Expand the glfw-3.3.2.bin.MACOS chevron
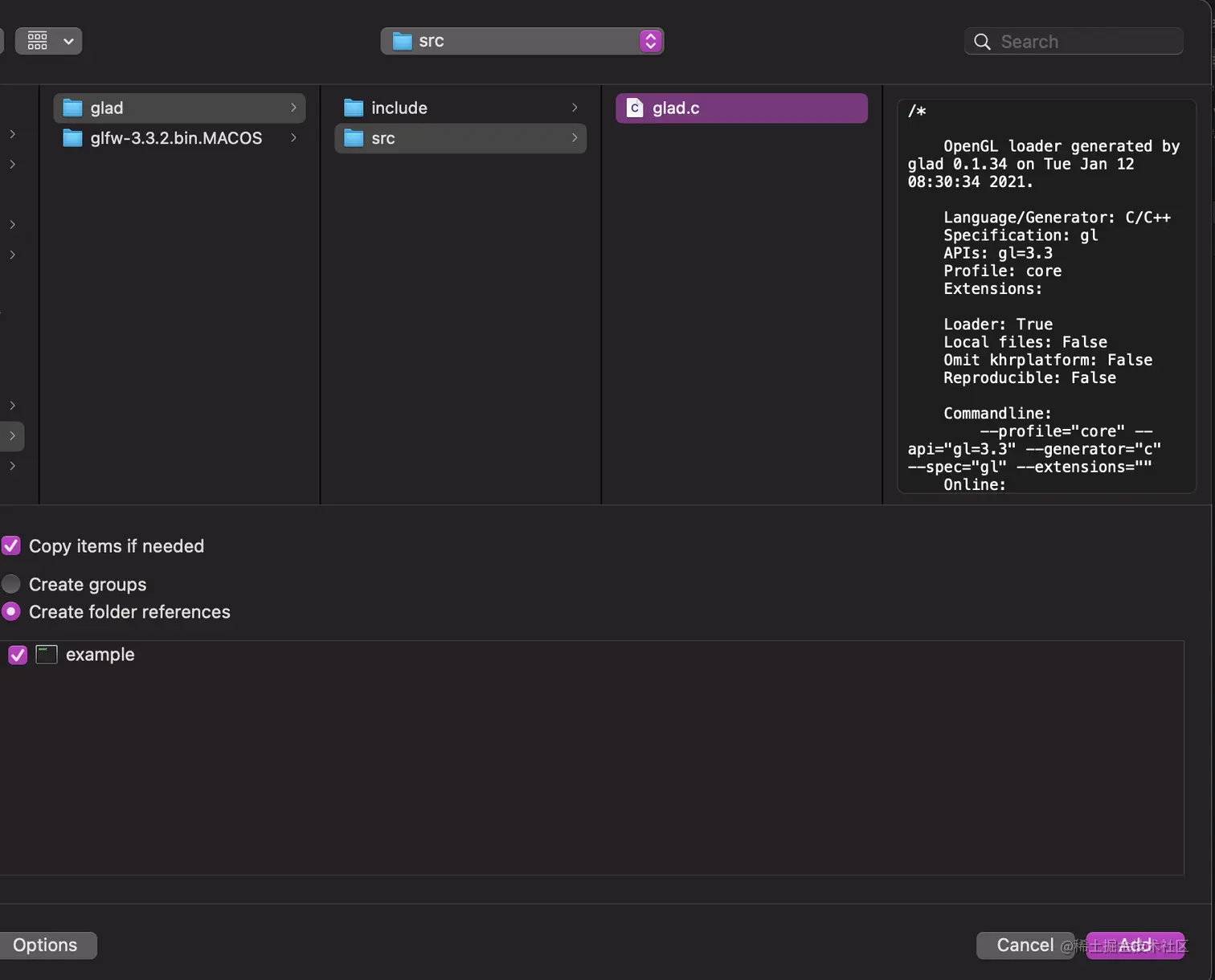The image size is (1215, 980). click(x=293, y=138)
